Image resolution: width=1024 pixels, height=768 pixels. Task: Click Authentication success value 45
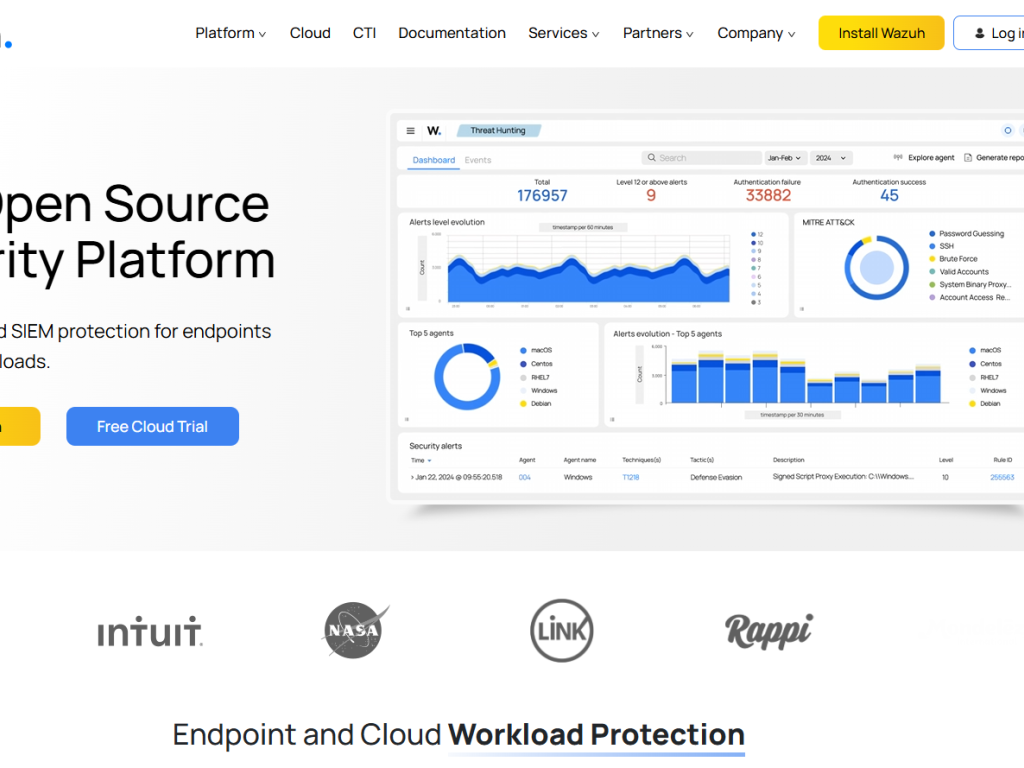(x=889, y=195)
